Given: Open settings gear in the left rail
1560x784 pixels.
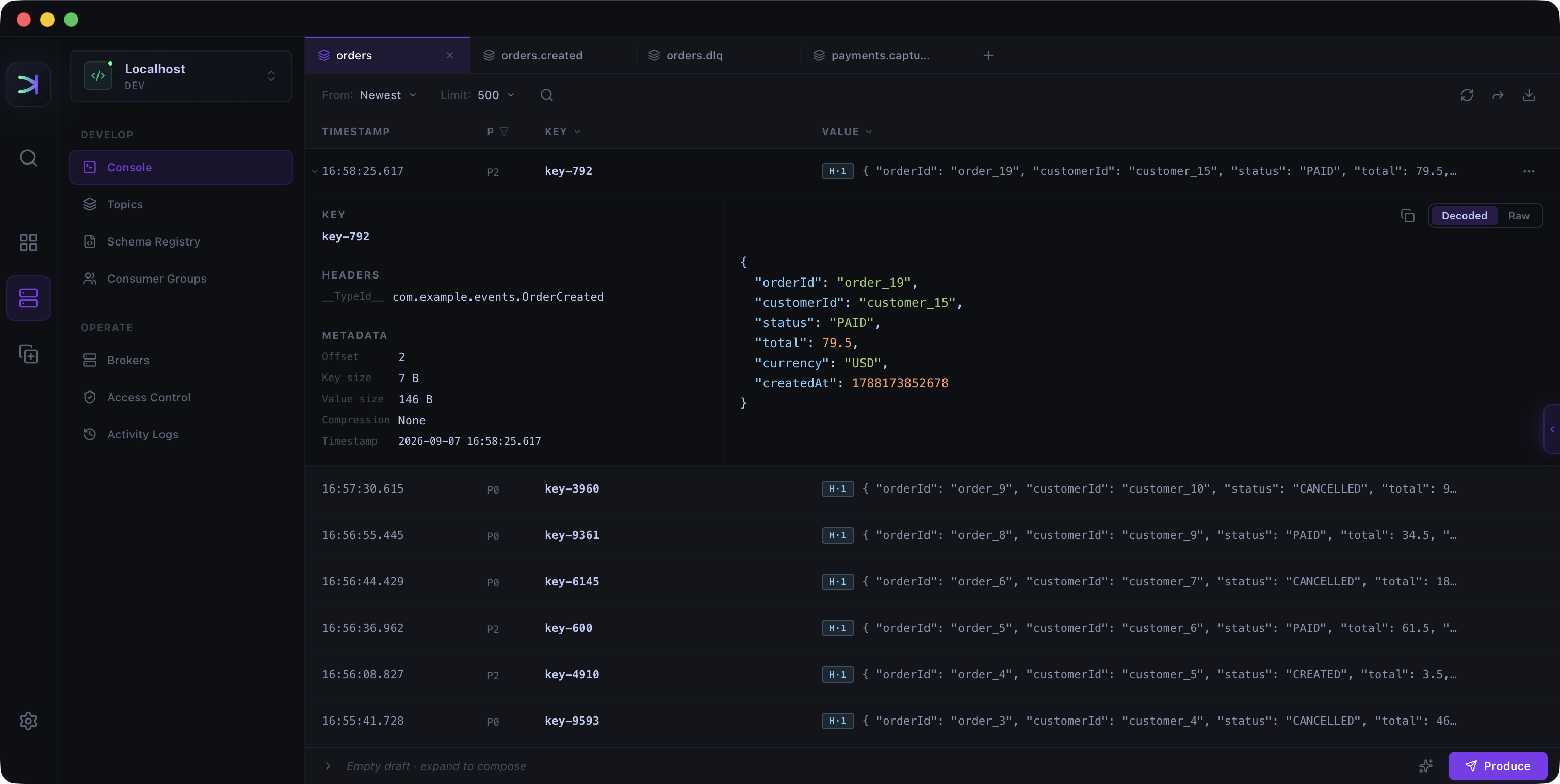Looking at the screenshot, I should [28, 721].
